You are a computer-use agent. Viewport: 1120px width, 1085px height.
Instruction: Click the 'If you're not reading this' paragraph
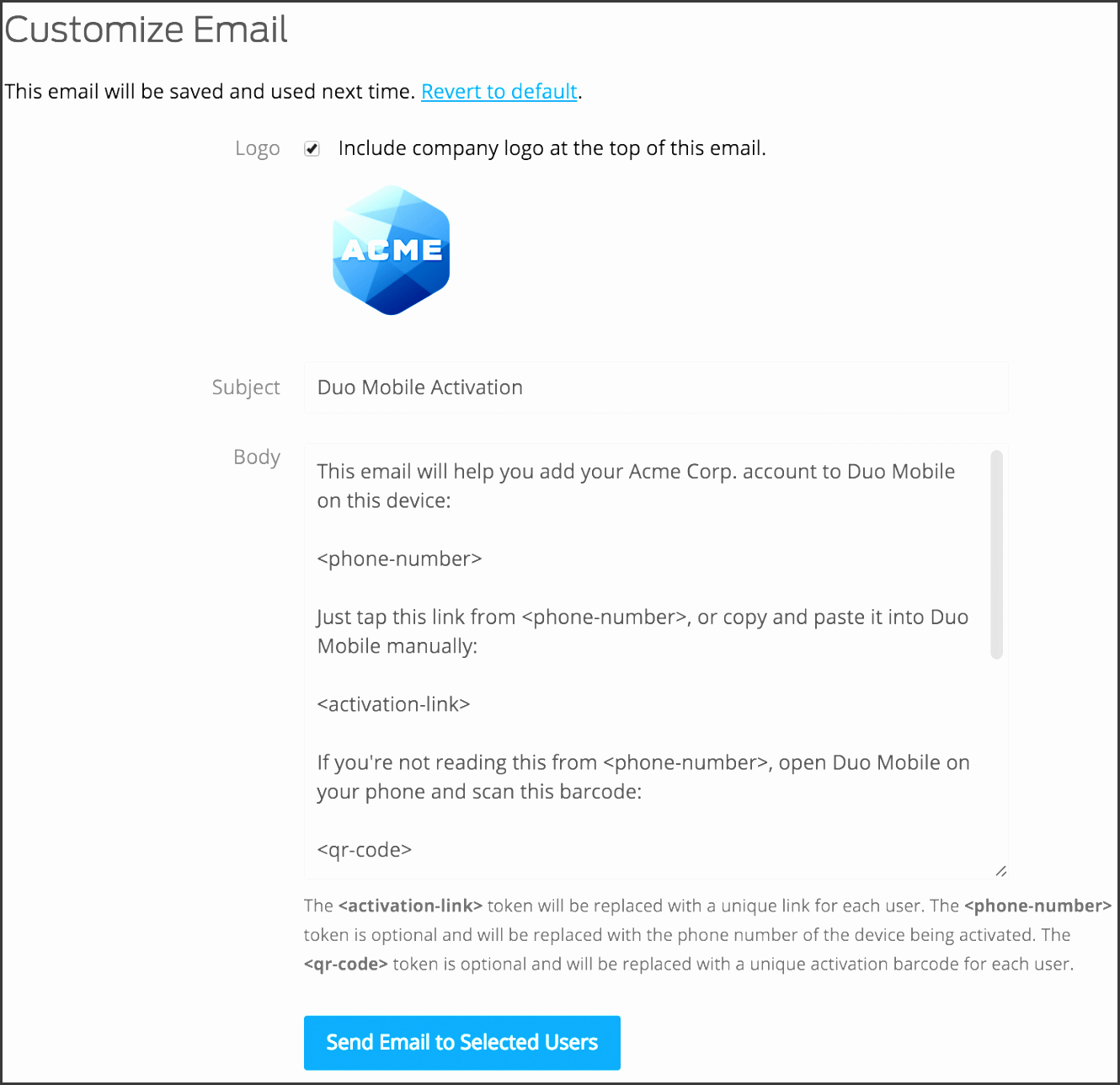click(x=643, y=777)
